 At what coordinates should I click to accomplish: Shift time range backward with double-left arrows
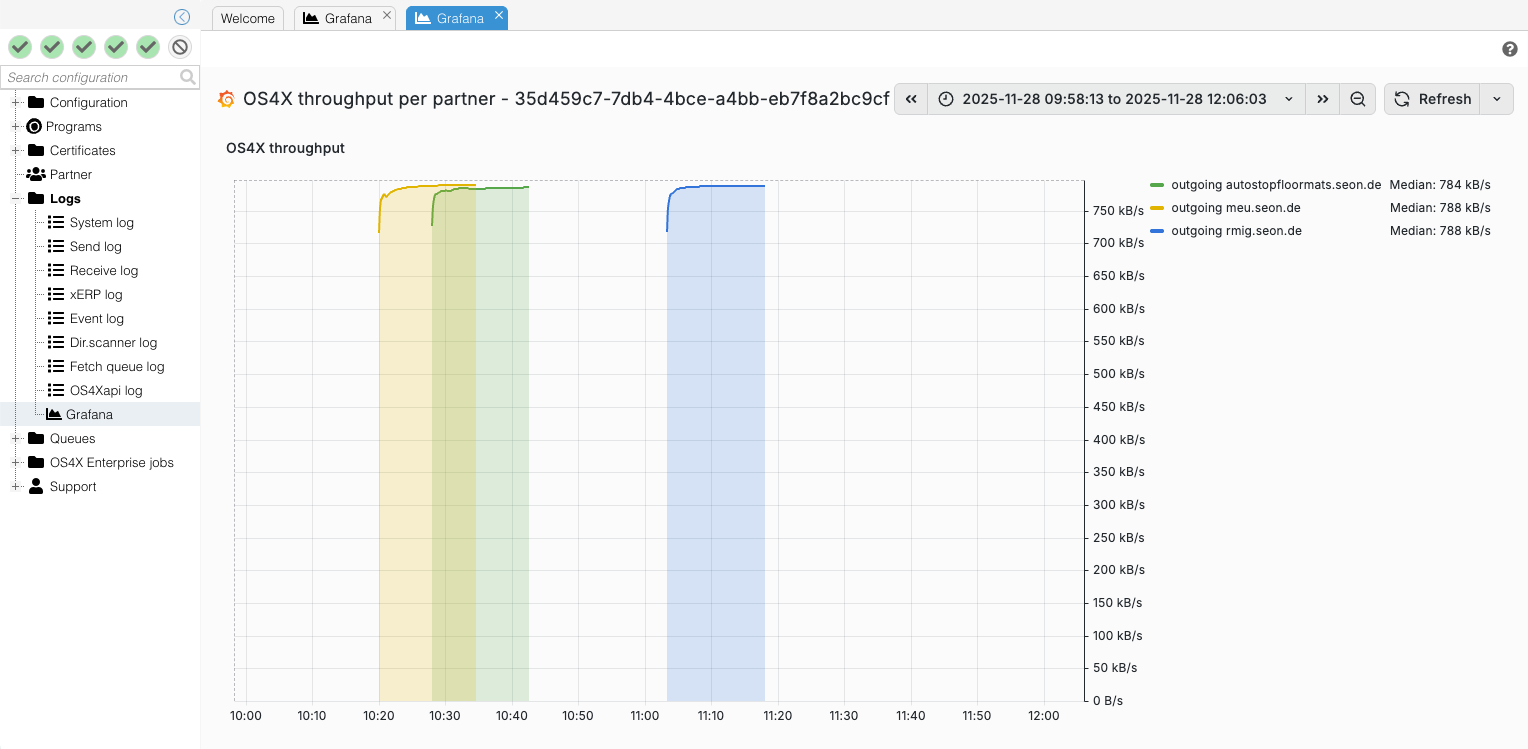point(911,99)
